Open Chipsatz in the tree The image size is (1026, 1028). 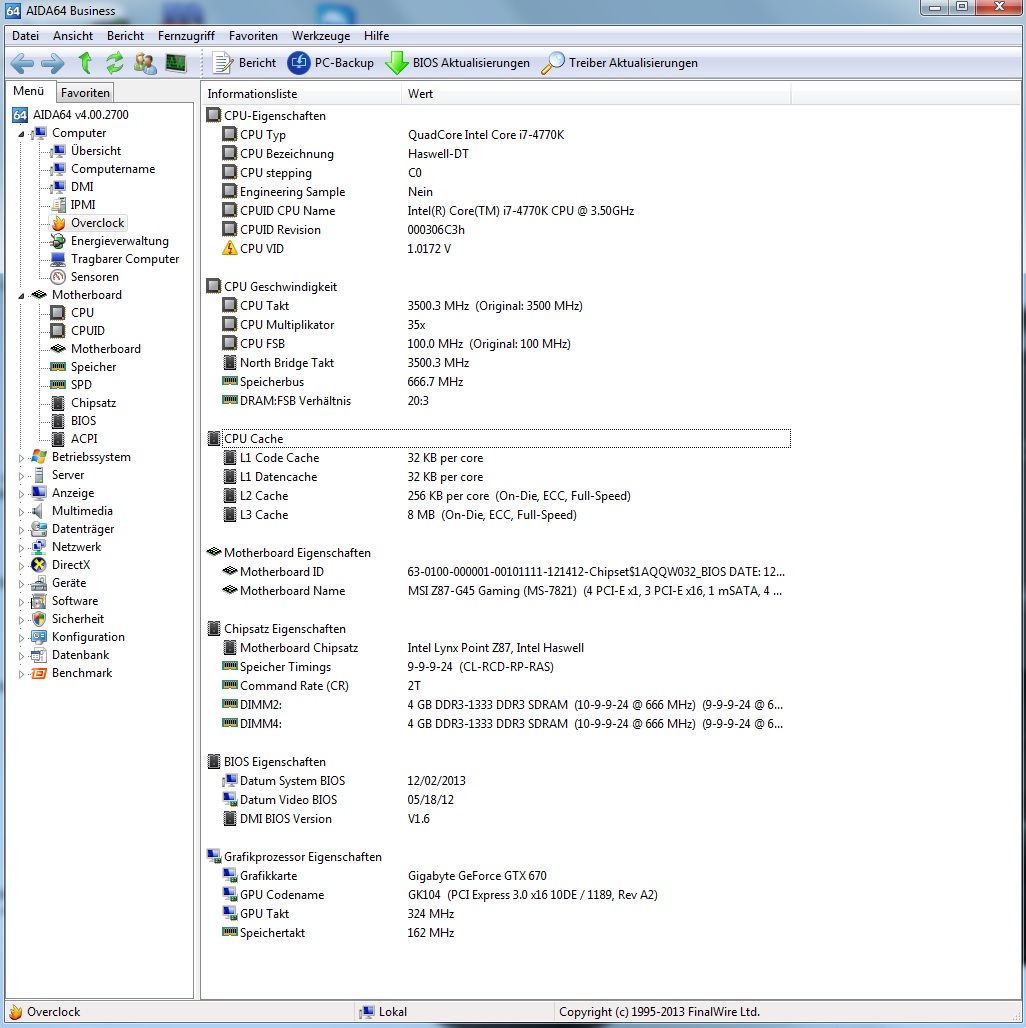click(93, 403)
